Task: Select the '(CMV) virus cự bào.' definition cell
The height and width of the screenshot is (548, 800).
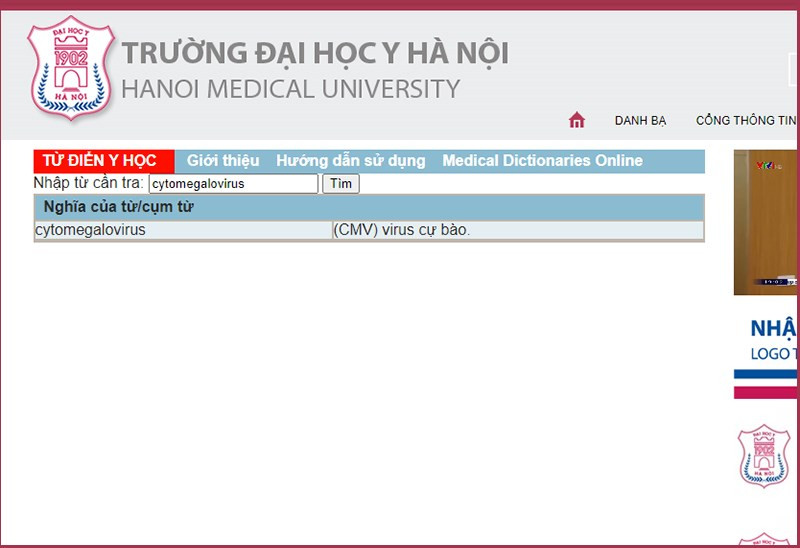Action: 518,230
